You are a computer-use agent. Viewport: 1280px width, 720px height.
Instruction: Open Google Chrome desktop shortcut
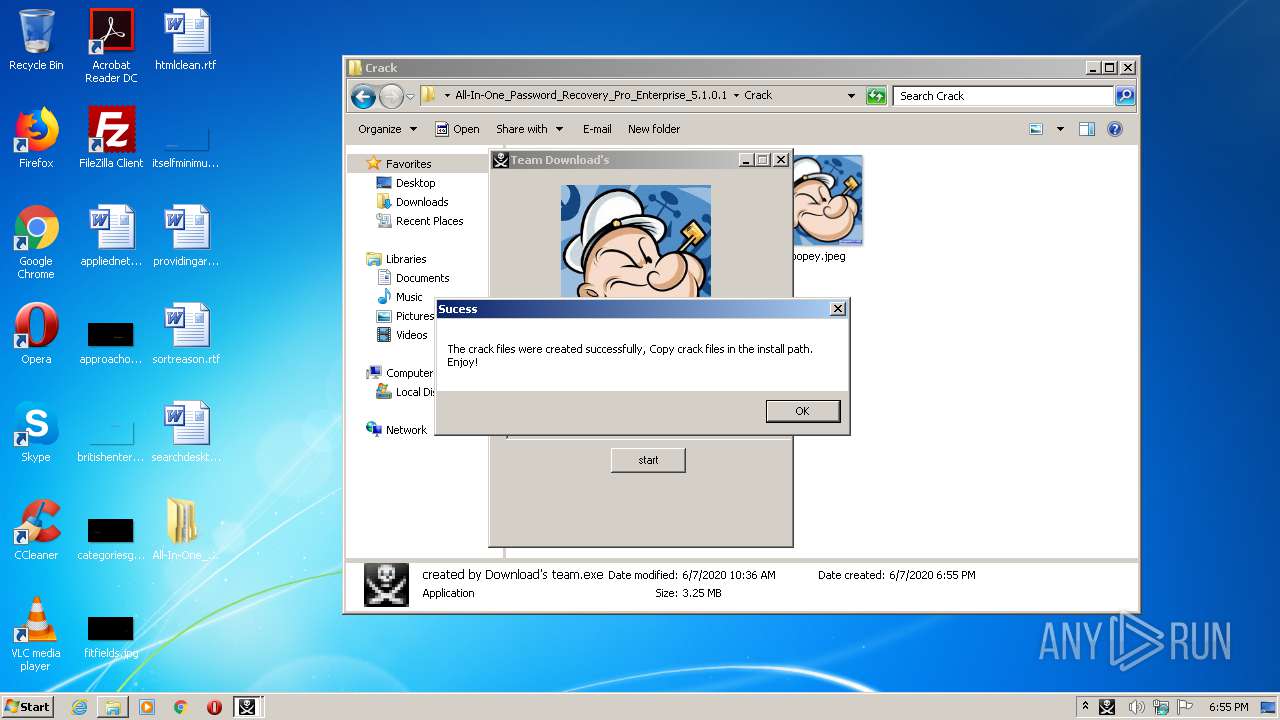tap(36, 242)
